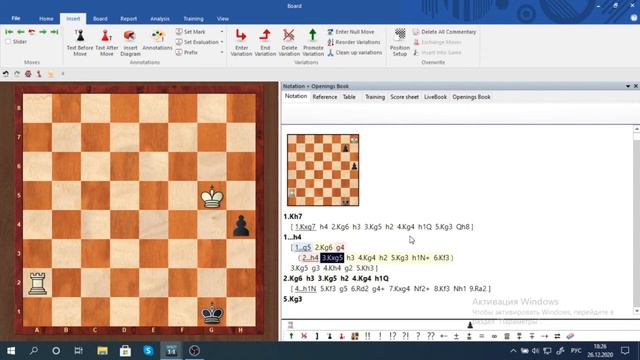Click the Prefix button
This screenshot has height=360, width=640.
[187, 52]
